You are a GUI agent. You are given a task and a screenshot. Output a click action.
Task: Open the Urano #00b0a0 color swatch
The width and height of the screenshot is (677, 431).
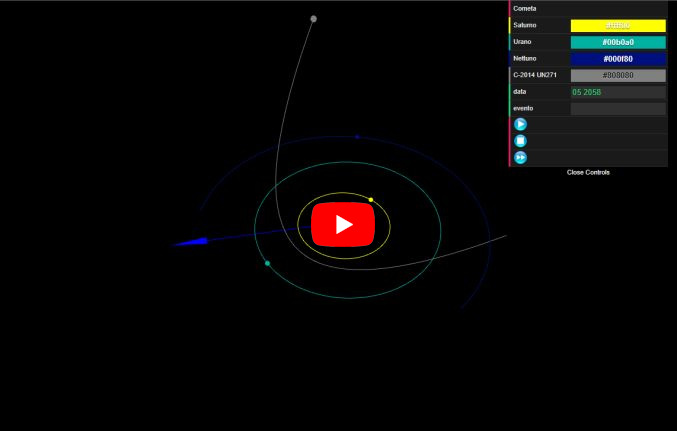[618, 42]
